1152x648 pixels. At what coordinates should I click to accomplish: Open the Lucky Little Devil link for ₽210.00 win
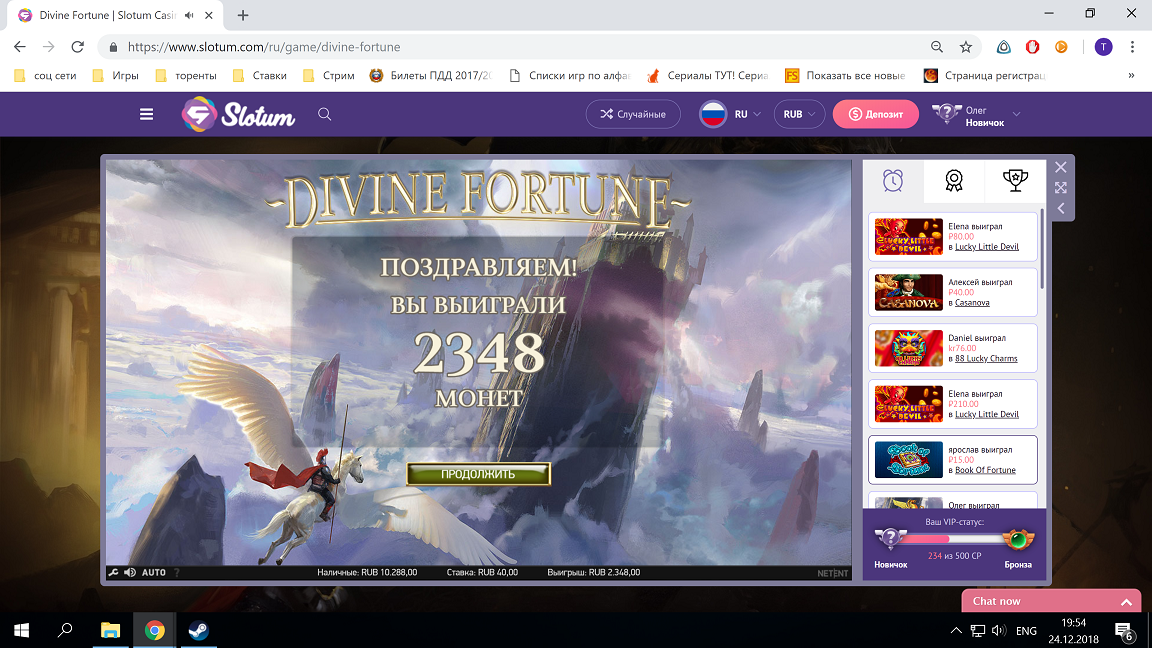coord(987,414)
